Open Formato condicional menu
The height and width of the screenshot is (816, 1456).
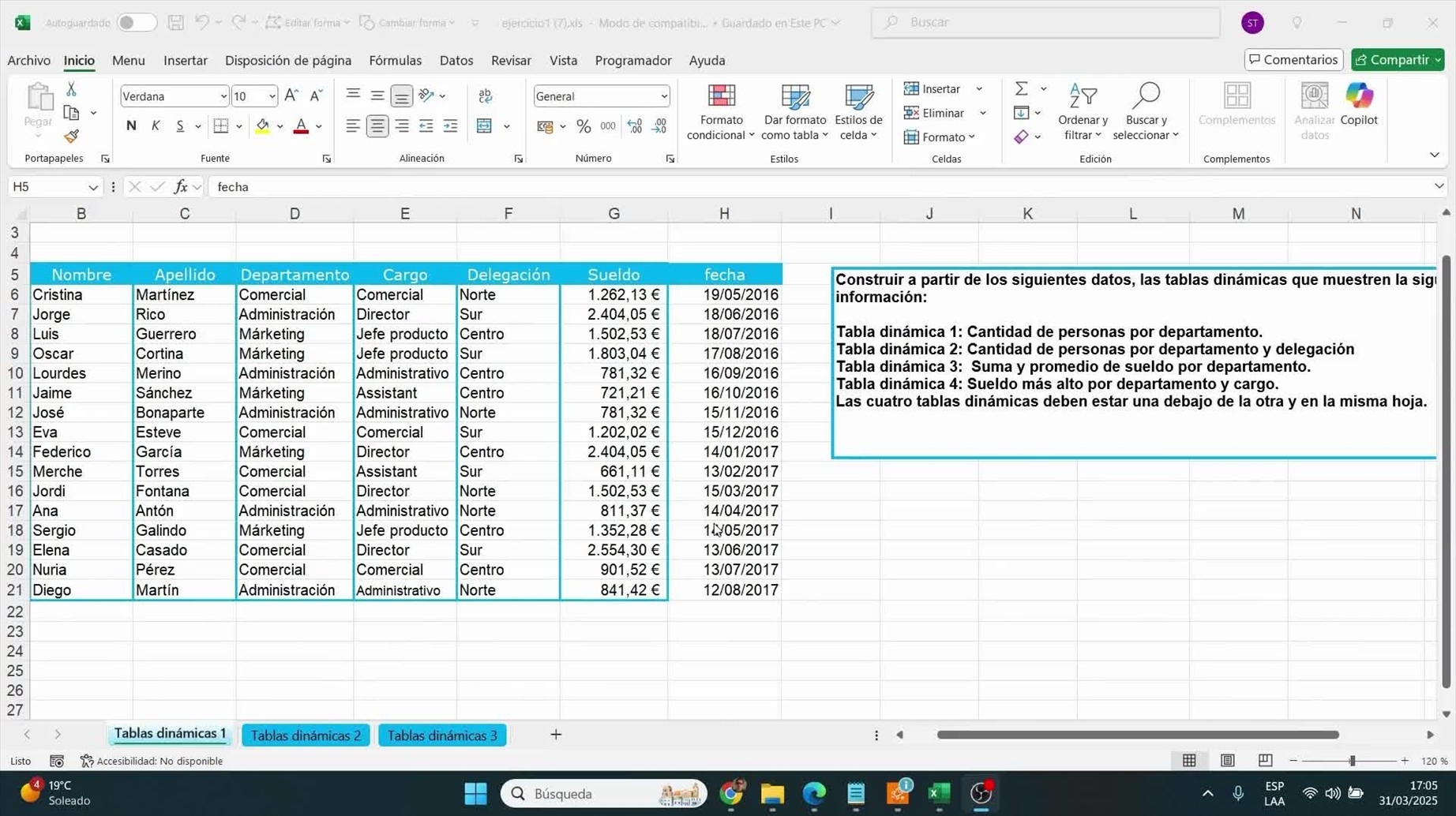point(720,113)
